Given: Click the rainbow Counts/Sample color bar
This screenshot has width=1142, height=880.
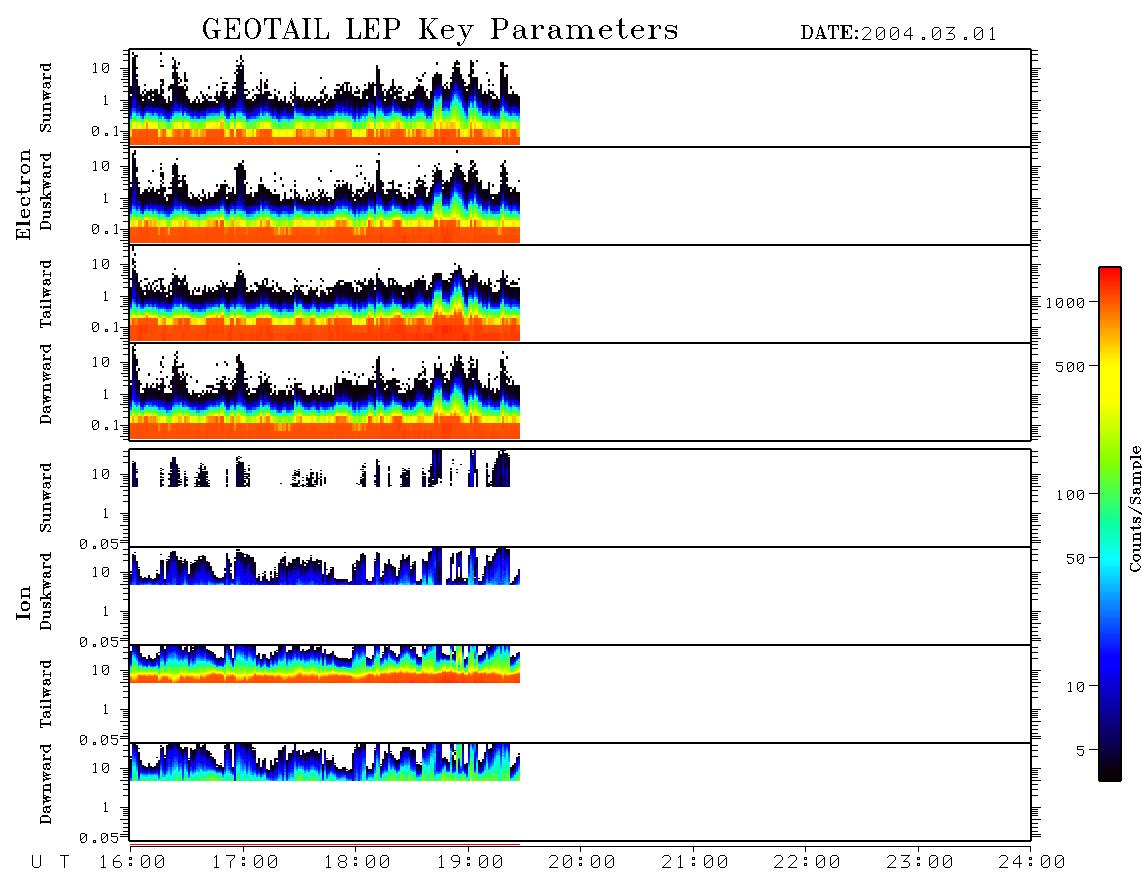Looking at the screenshot, I should click(x=1109, y=524).
